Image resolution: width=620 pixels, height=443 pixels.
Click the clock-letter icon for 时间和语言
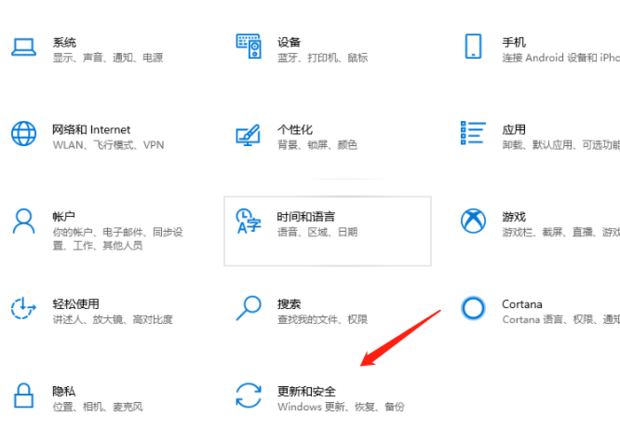coord(248,221)
